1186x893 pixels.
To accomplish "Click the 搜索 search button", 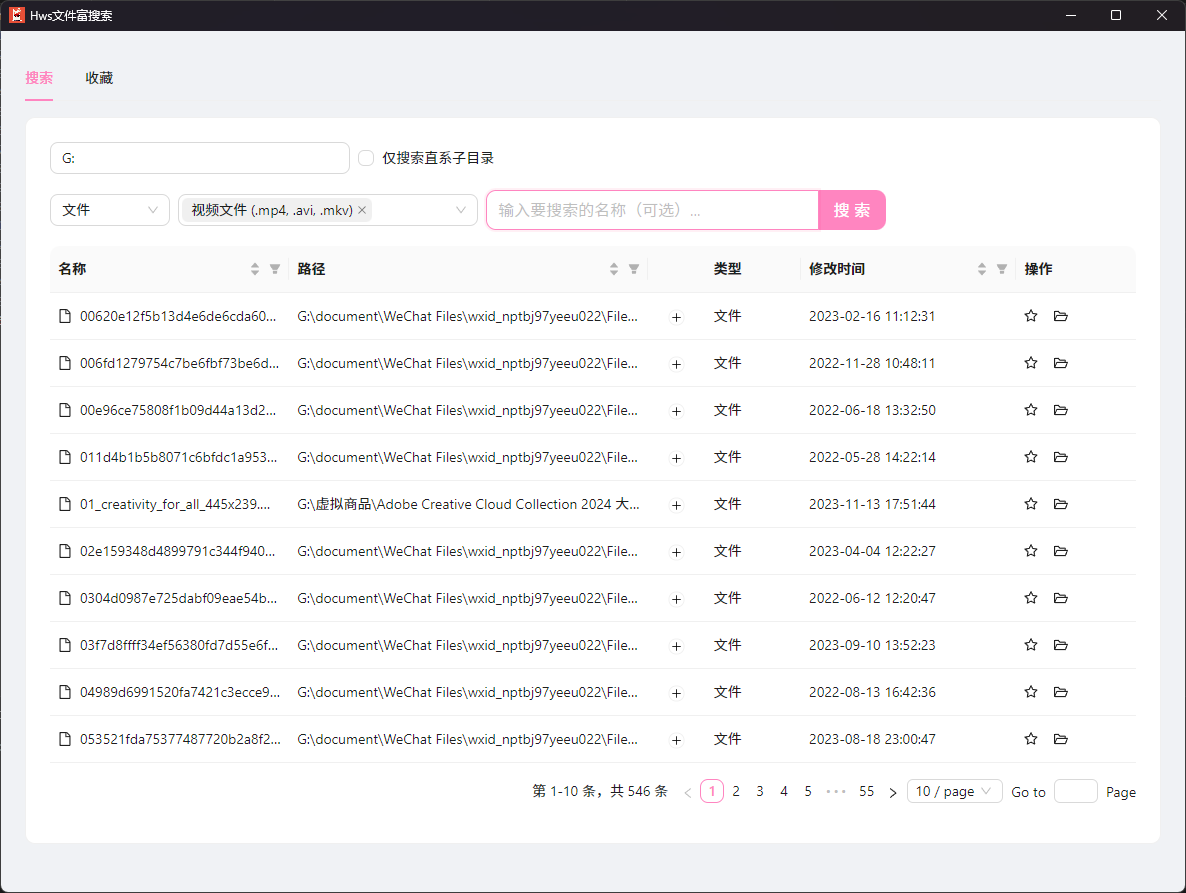I will 851,210.
